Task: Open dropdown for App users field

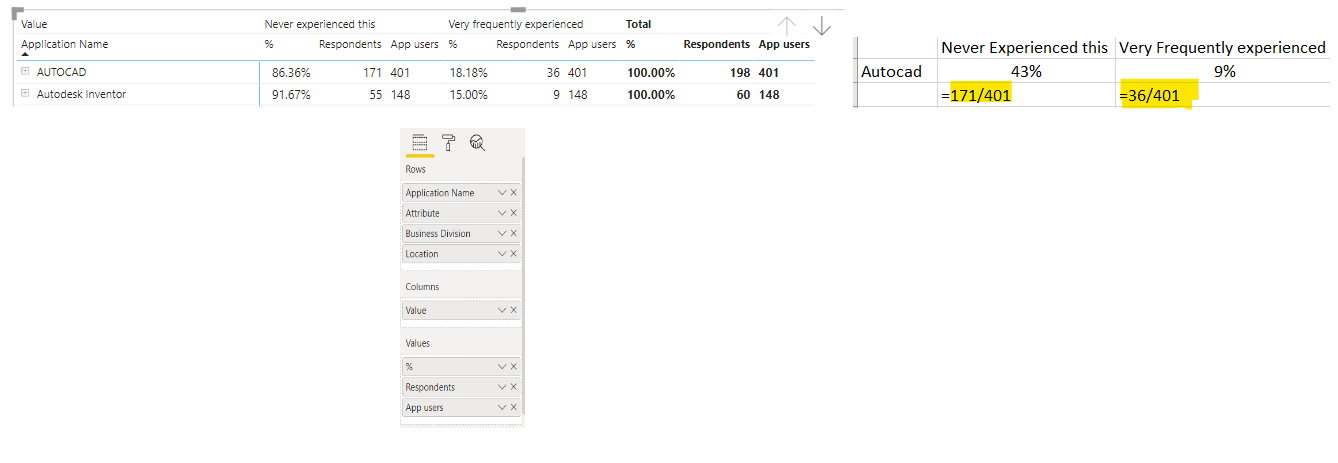Action: (x=502, y=408)
